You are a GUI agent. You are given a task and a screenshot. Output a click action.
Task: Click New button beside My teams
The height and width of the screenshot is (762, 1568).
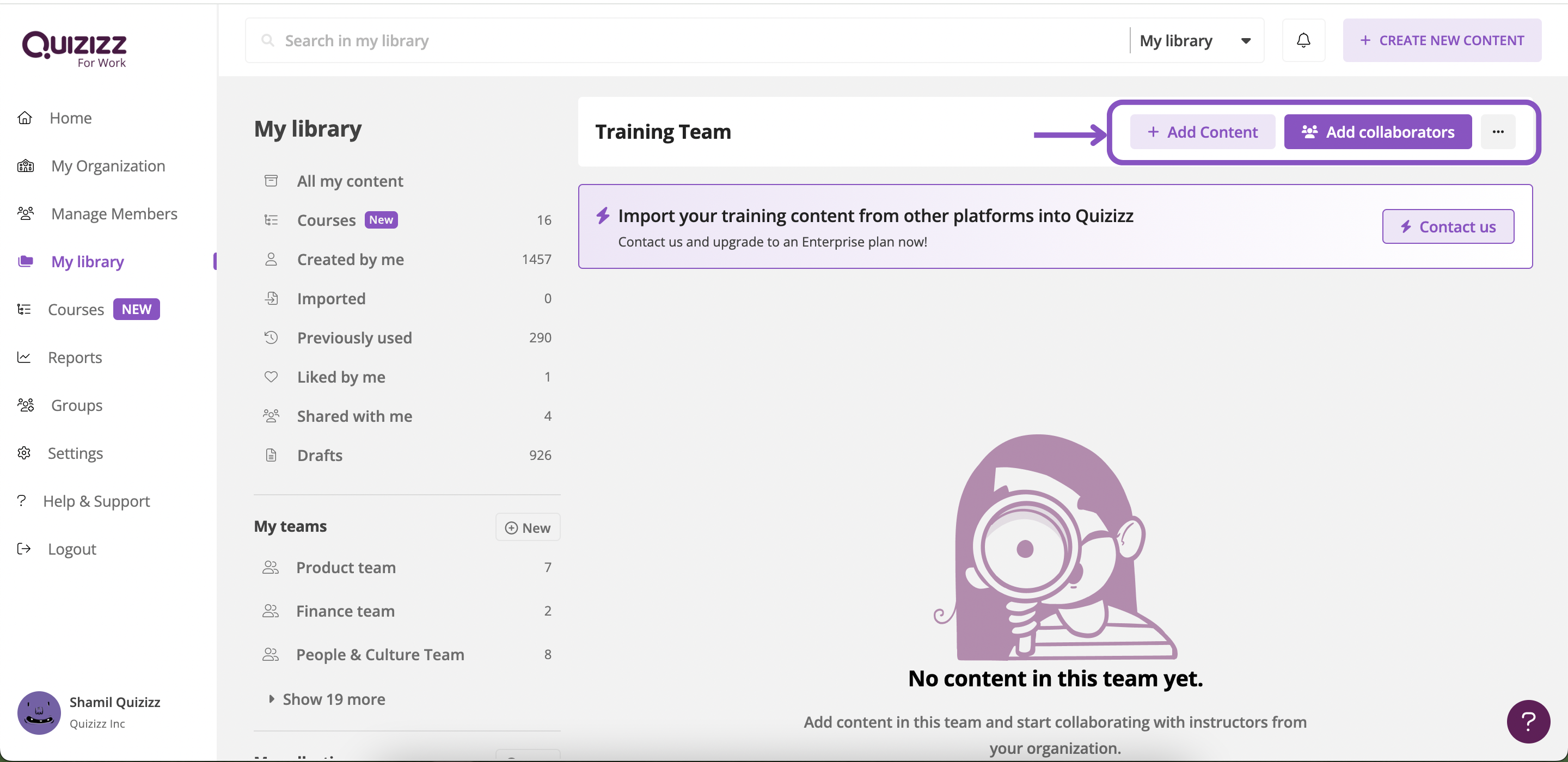(x=527, y=527)
